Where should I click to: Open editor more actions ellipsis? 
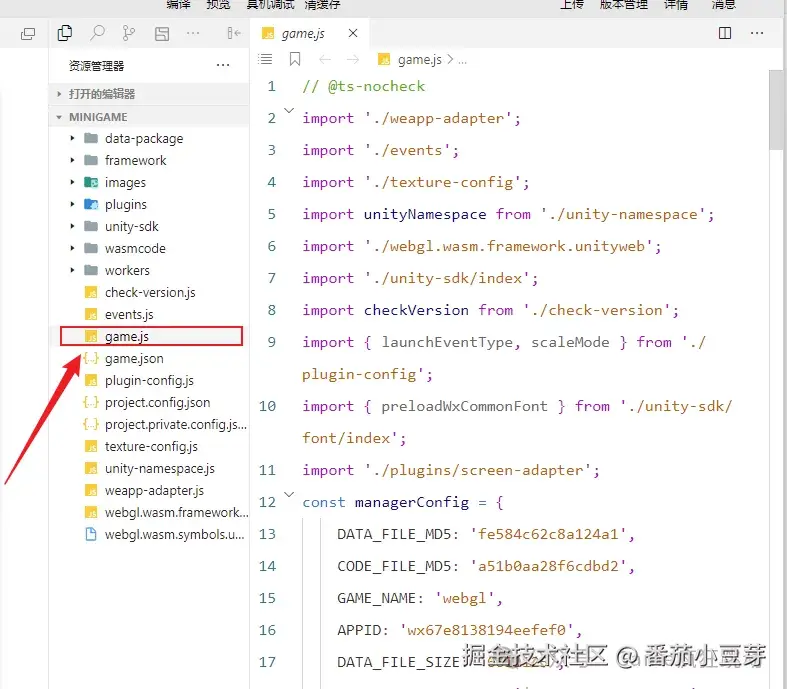coord(757,33)
